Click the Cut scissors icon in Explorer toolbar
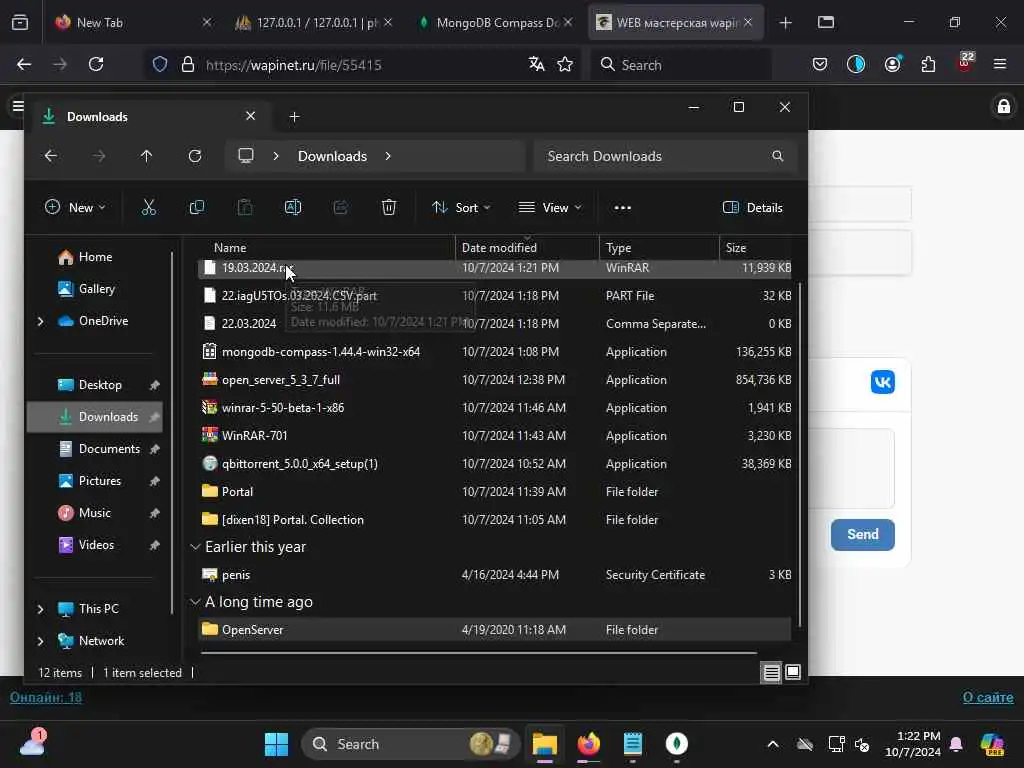Image resolution: width=1024 pixels, height=768 pixels. click(x=149, y=208)
